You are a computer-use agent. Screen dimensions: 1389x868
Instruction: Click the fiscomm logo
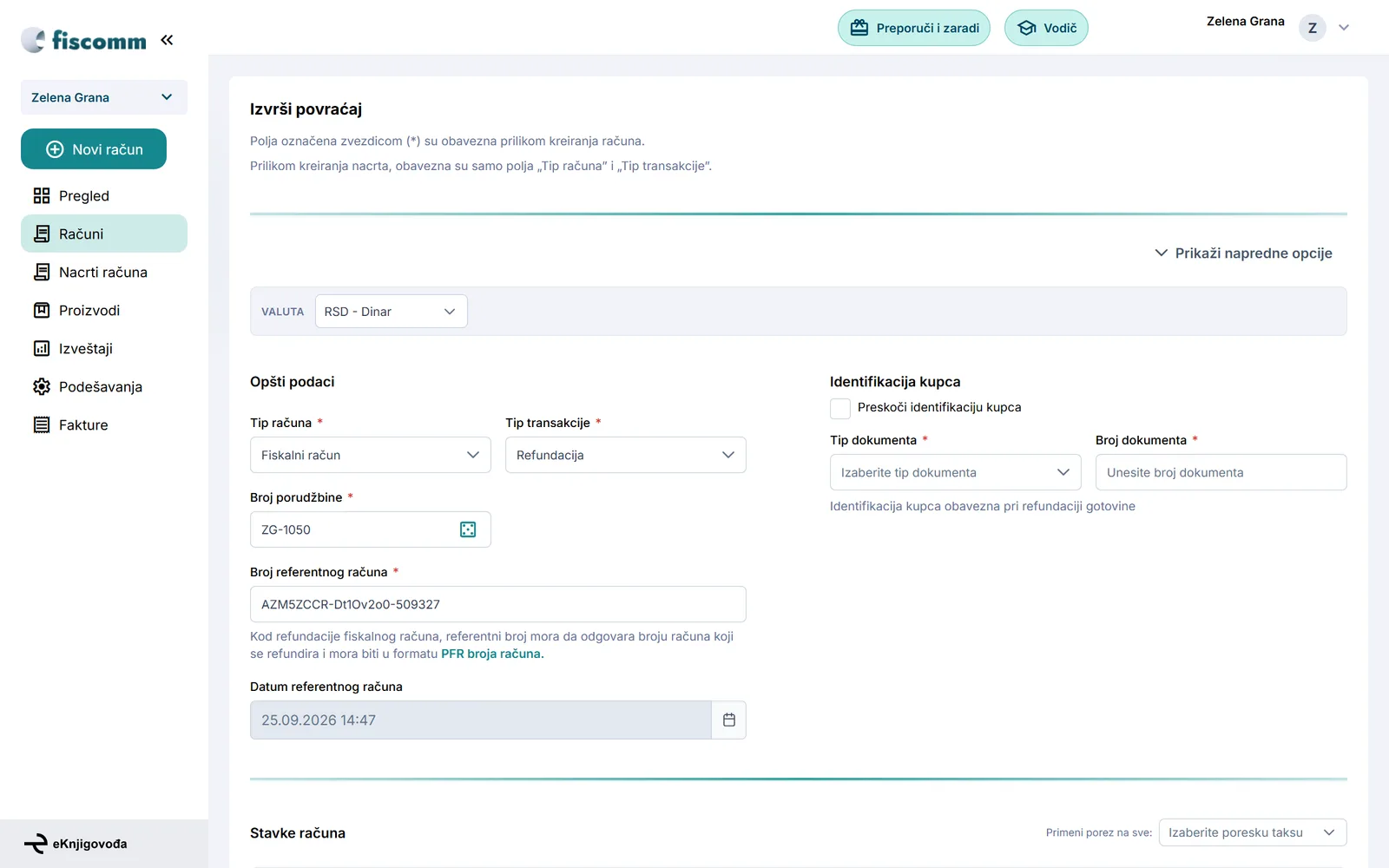pyautogui.click(x=84, y=40)
